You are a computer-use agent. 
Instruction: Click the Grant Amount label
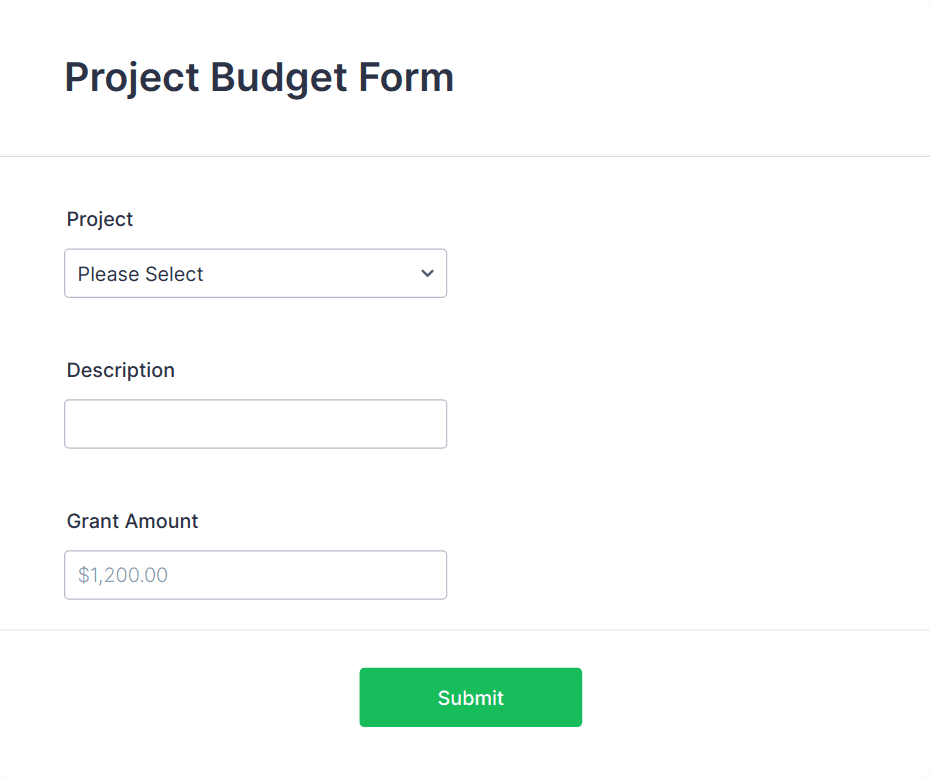[x=132, y=521]
